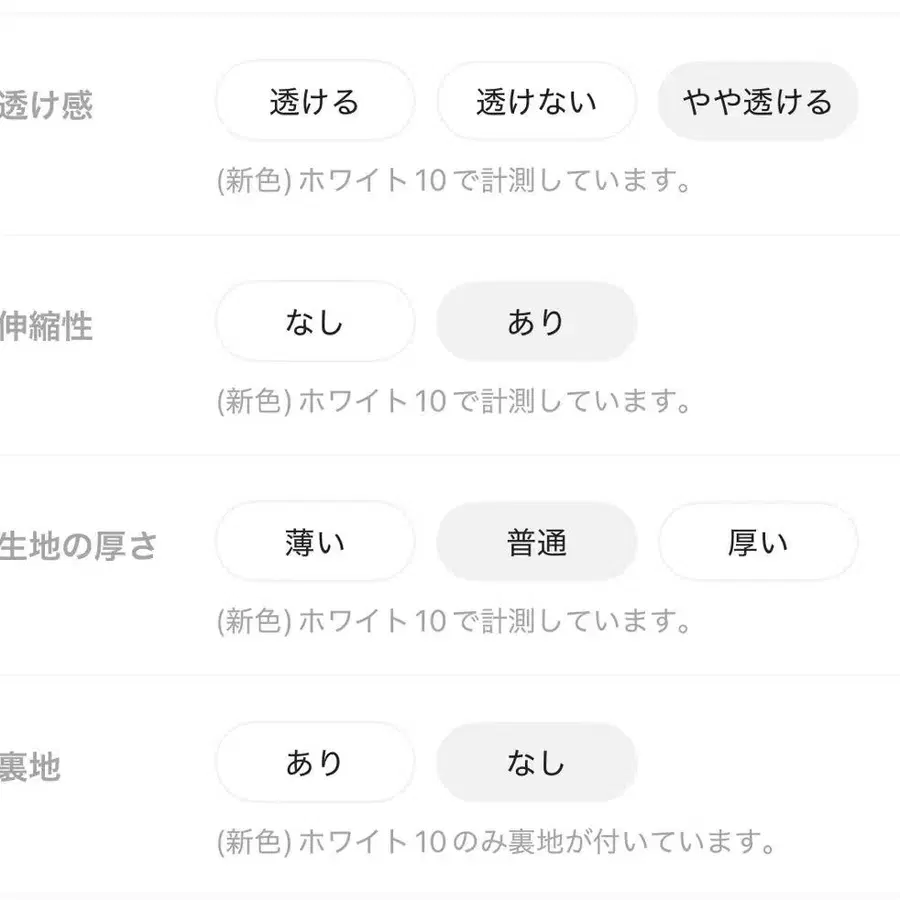This screenshot has height=900, width=900.
Task: Click the measurement note under 透け感 options
Action: click(454, 183)
